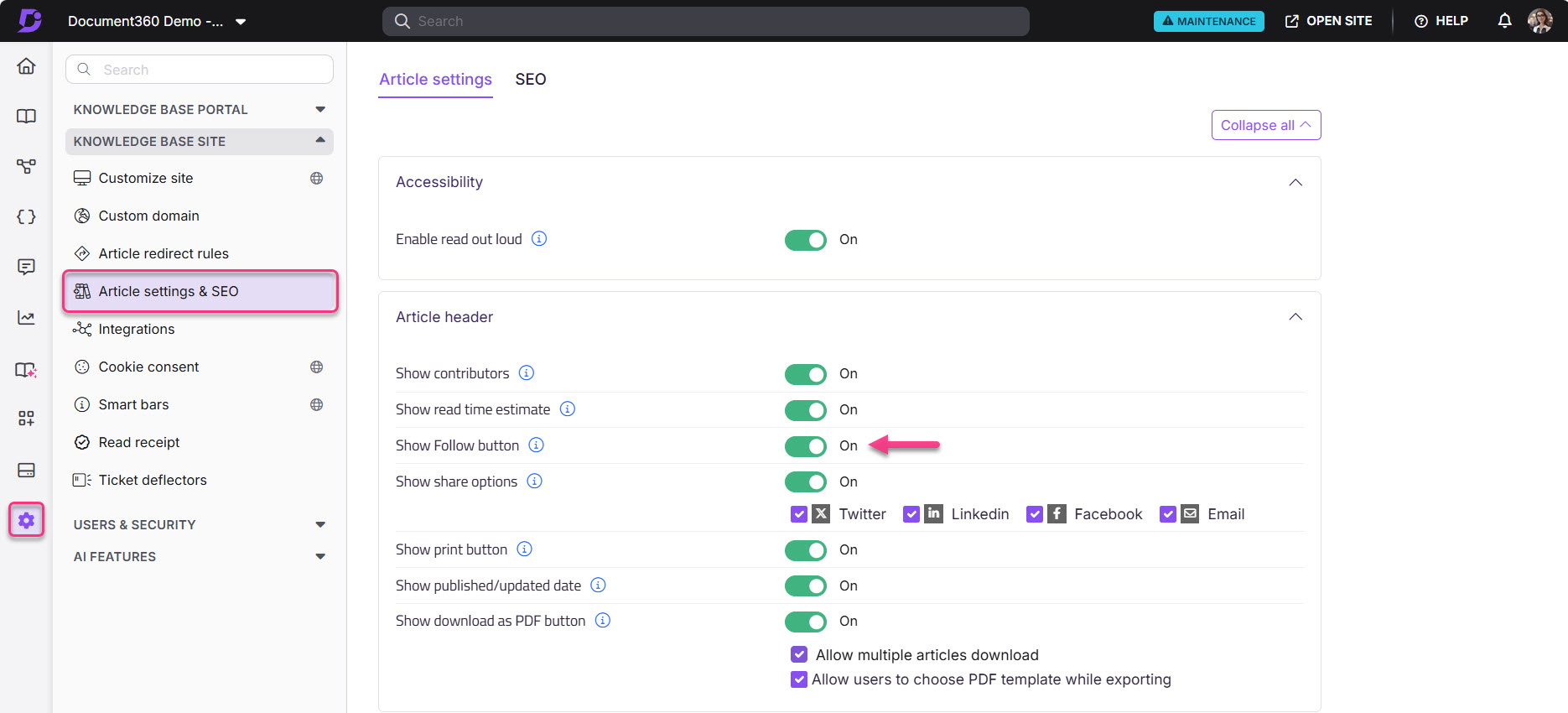Viewport: 1568px width, 713px height.
Task: Open the workflow nodes icon in rail
Action: 26,166
